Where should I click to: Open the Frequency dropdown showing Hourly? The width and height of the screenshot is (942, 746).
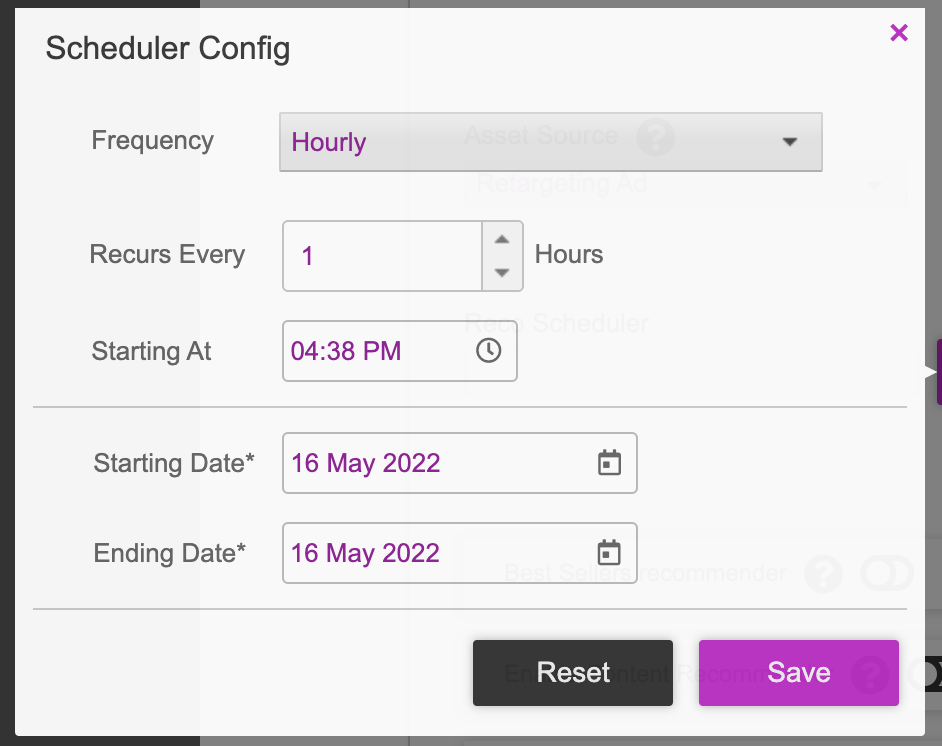(x=550, y=142)
